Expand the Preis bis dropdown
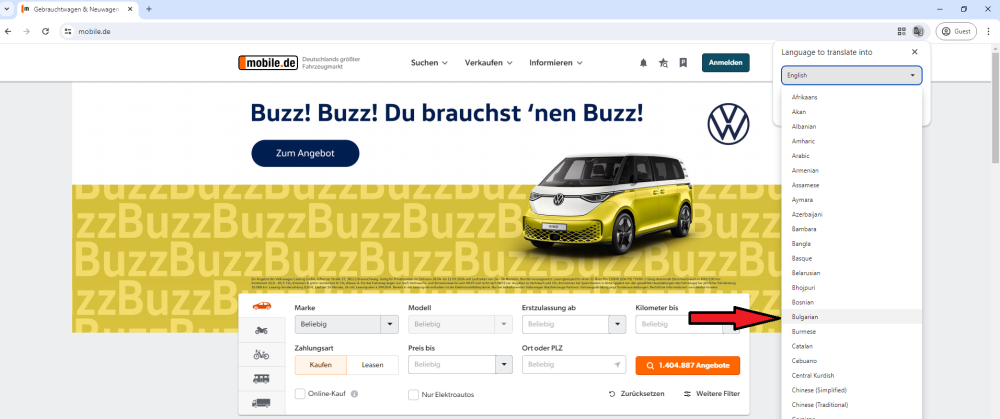Viewport: 1000px width, 419px height. click(460, 365)
